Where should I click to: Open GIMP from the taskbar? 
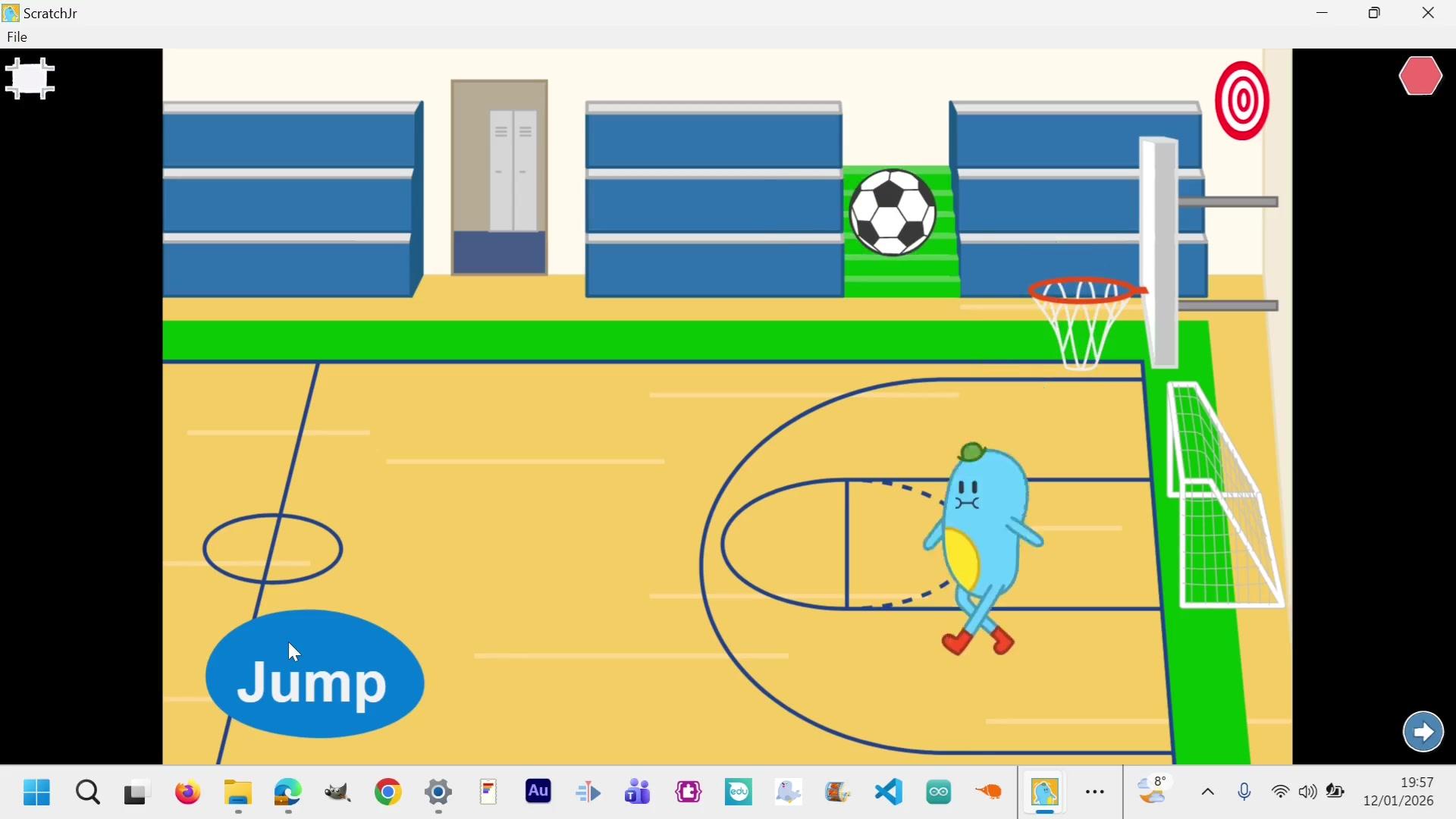[338, 792]
